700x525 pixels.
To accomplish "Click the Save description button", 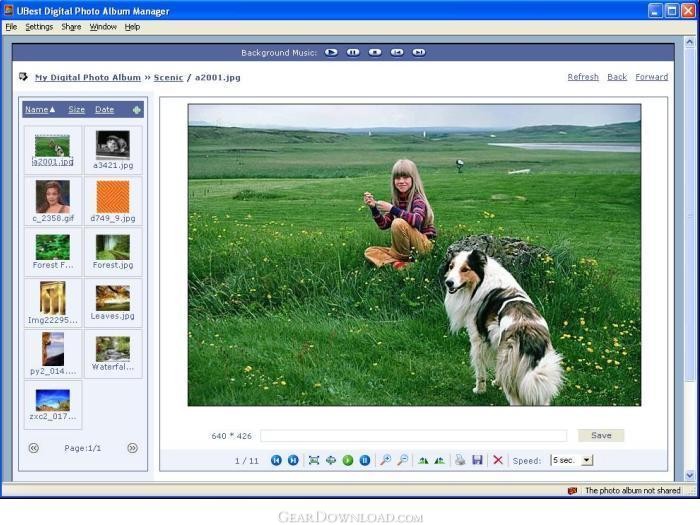I will tap(601, 435).
